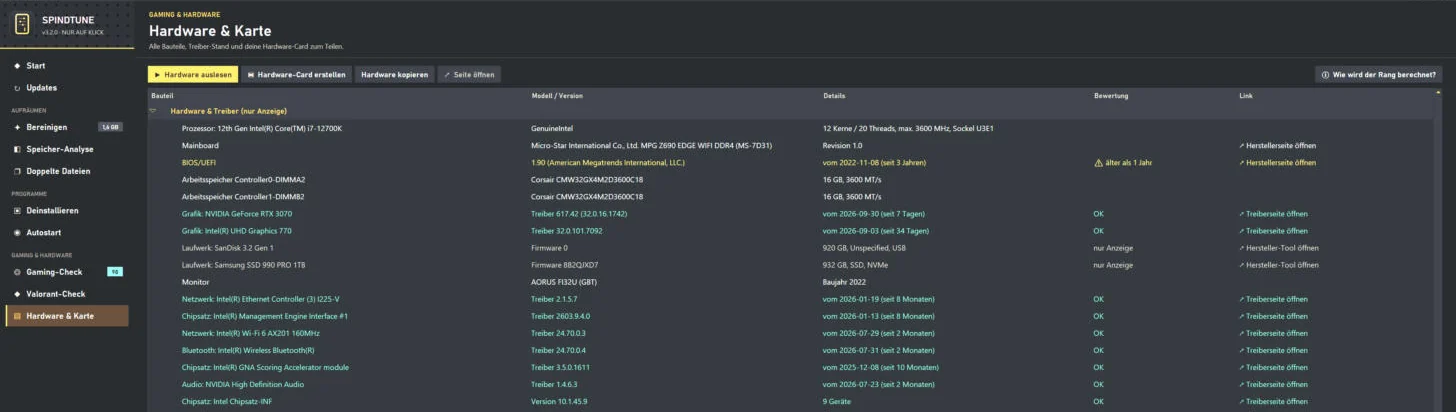Click the Updates refresh icon
This screenshot has height=412, width=1456.
pyautogui.click(x=17, y=88)
